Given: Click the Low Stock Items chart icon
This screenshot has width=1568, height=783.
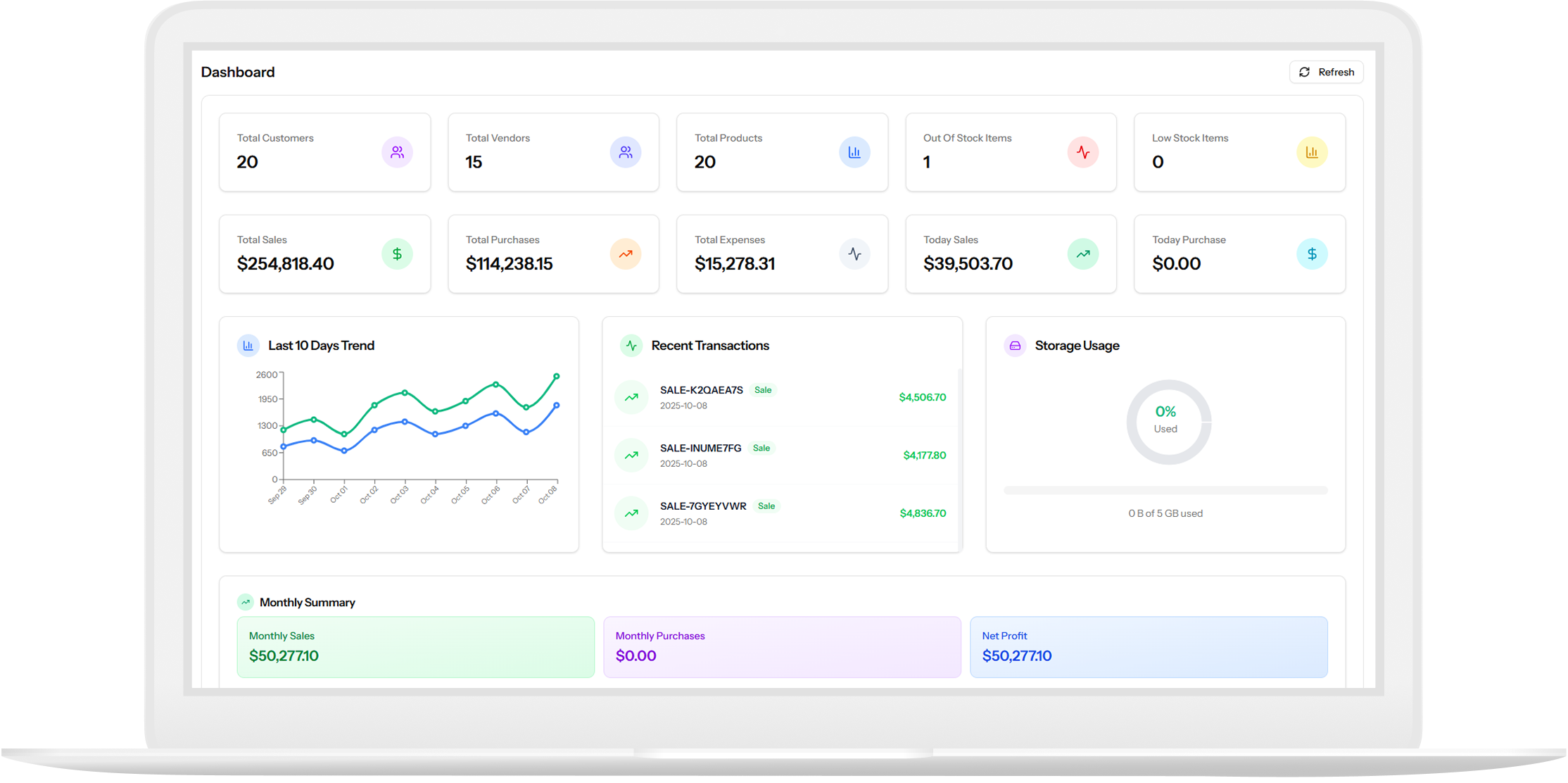Looking at the screenshot, I should click(x=1312, y=152).
